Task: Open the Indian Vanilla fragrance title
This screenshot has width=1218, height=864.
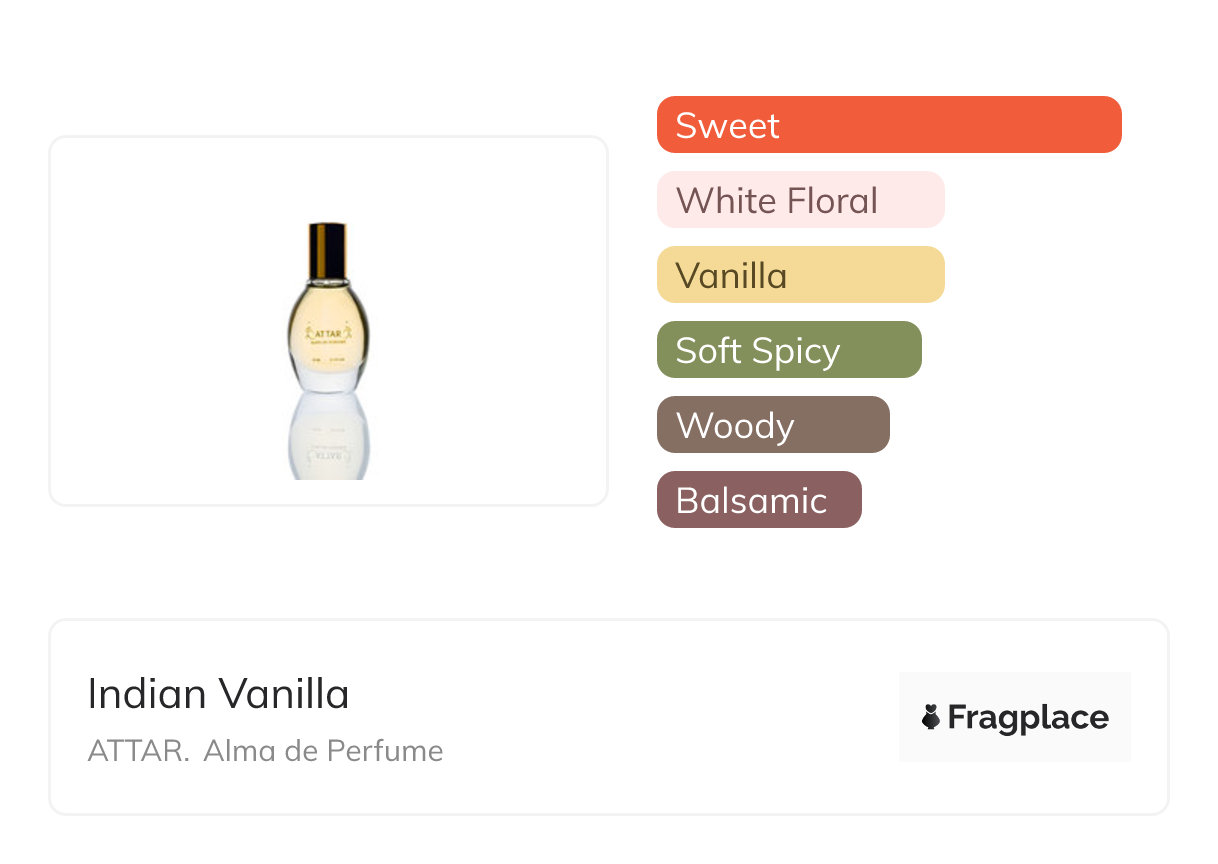Action: 218,694
